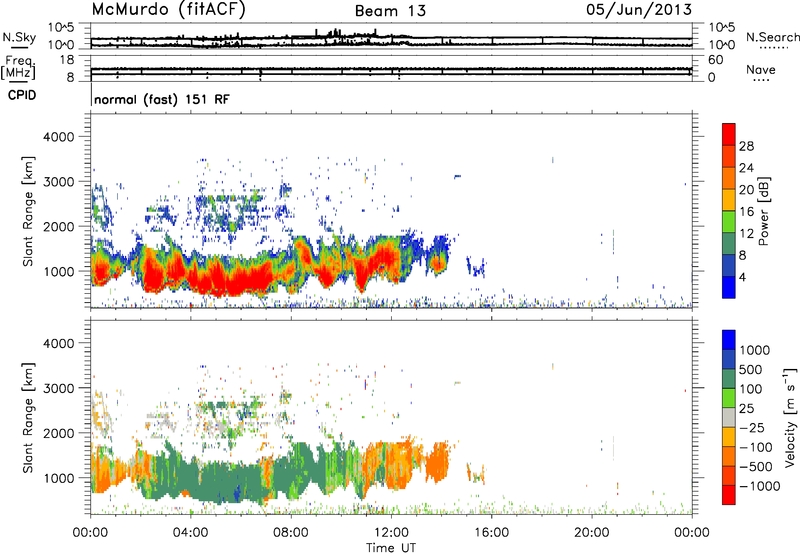This screenshot has width=800, height=554.
Task: Click the "-500" velocity colorbar tick label
Action: tap(756, 466)
